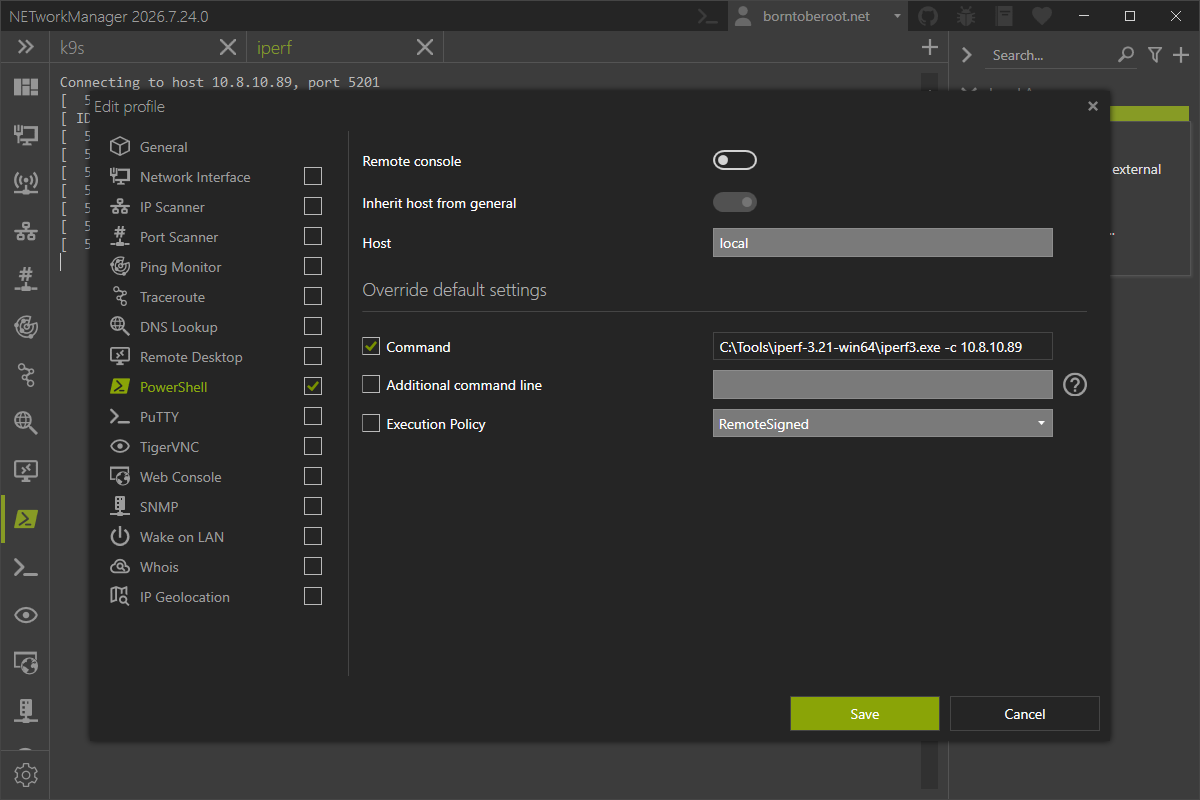Cancel the Edit profile dialog
Image resolution: width=1200 pixels, height=800 pixels.
coord(1025,713)
